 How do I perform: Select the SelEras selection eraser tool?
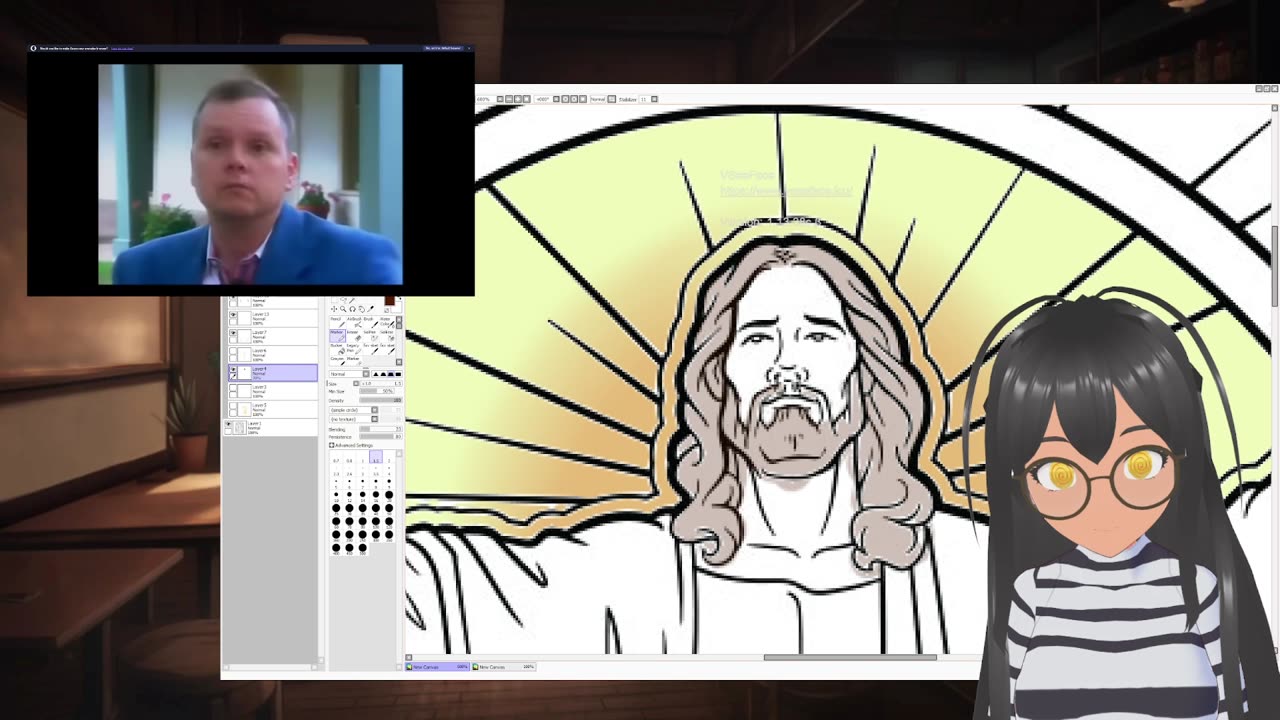[387, 336]
